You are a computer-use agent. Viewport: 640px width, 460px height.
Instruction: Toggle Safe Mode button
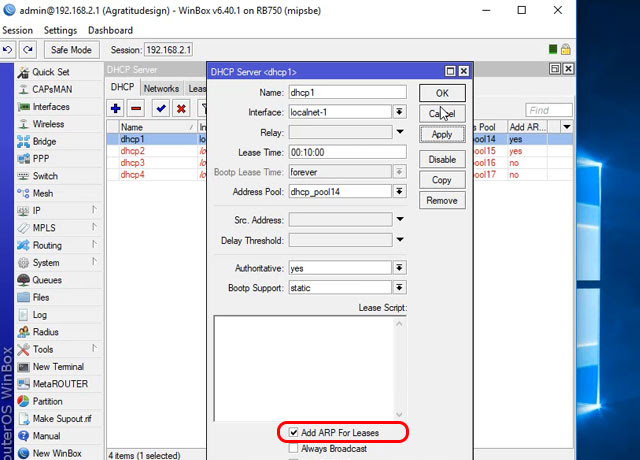[x=71, y=50]
